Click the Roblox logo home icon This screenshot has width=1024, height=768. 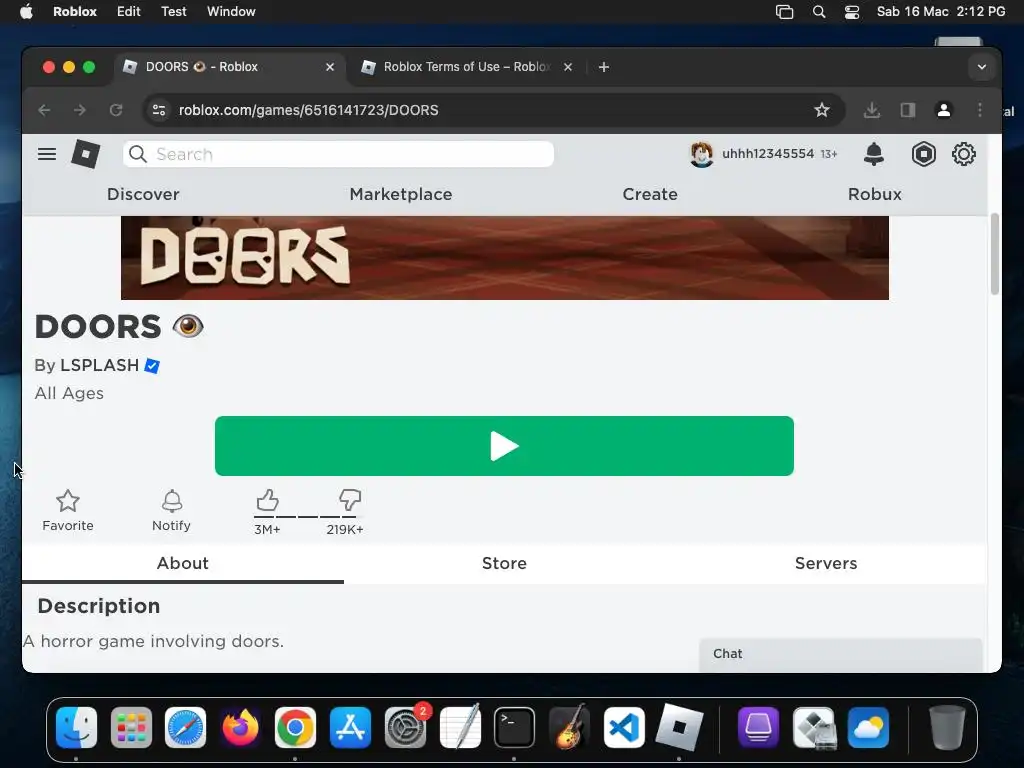pyautogui.click(x=86, y=154)
